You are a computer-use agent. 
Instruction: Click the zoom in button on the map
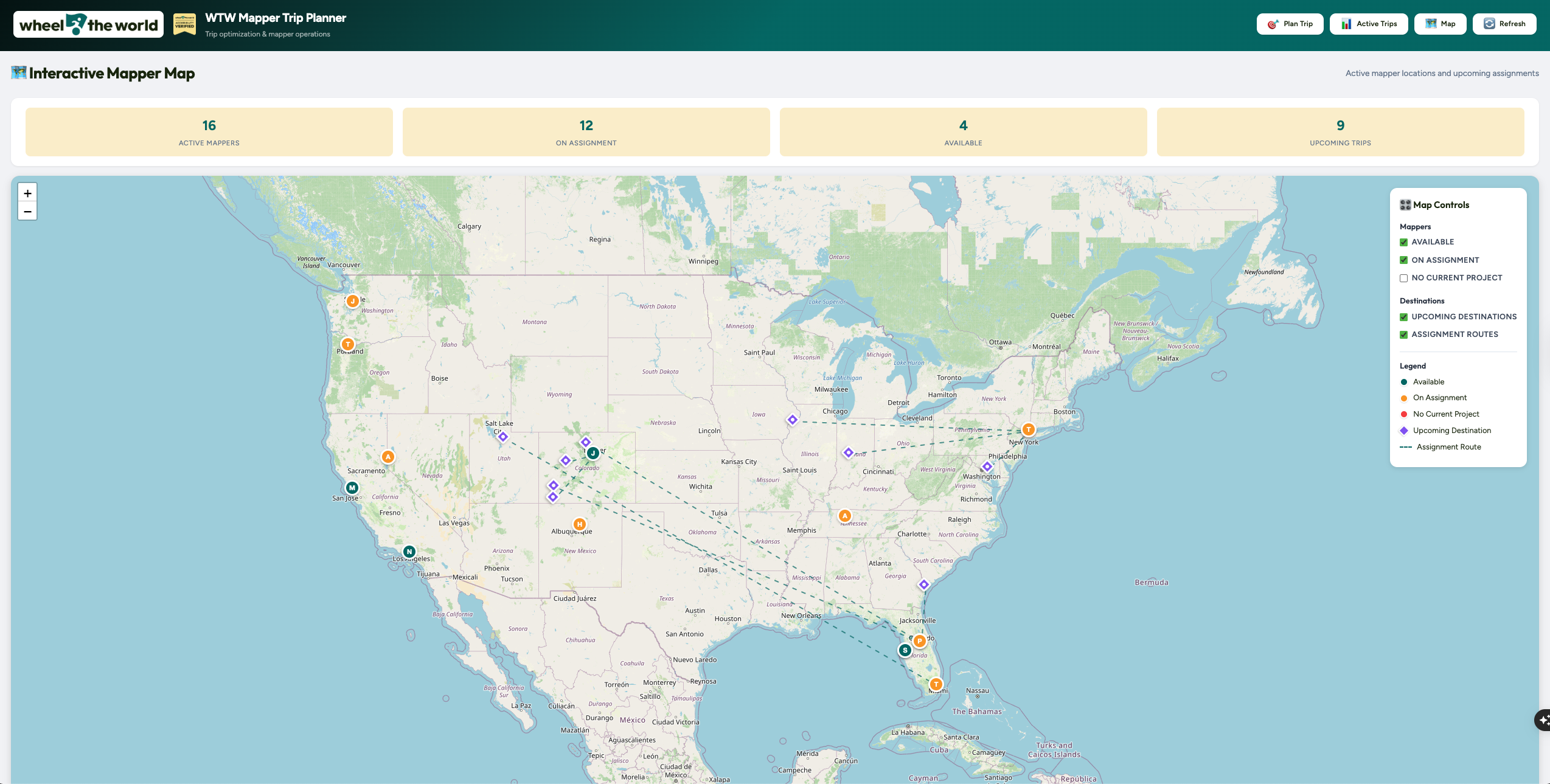(x=27, y=193)
